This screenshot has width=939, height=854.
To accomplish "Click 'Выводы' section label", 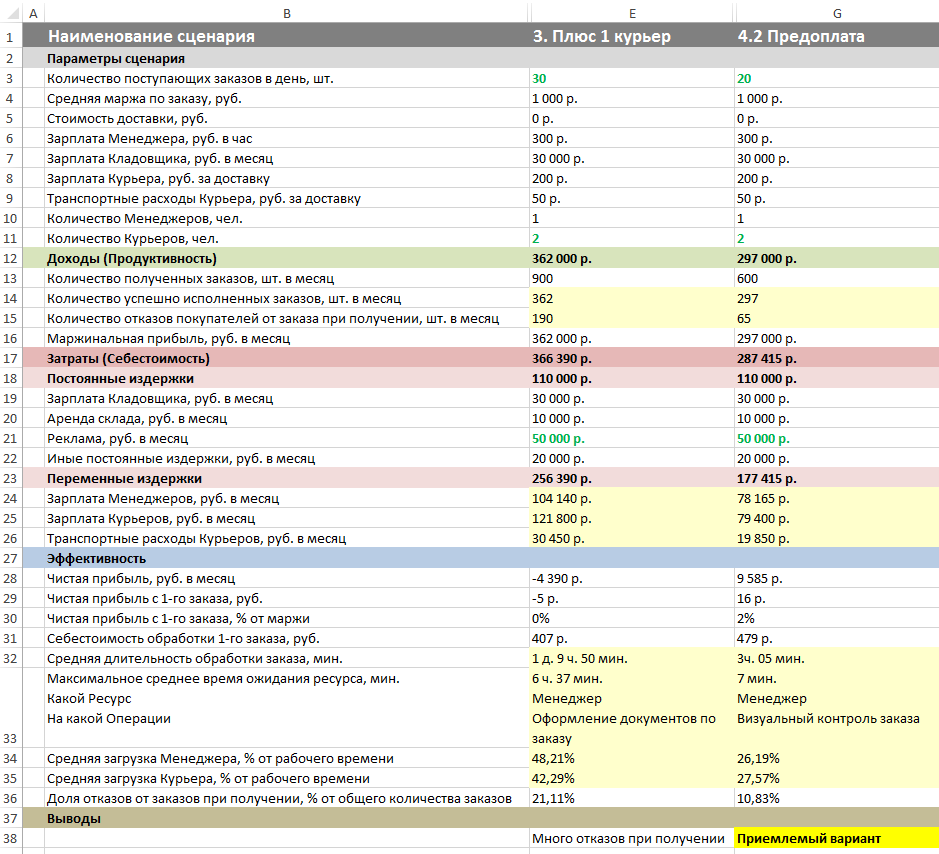I will coord(74,818).
